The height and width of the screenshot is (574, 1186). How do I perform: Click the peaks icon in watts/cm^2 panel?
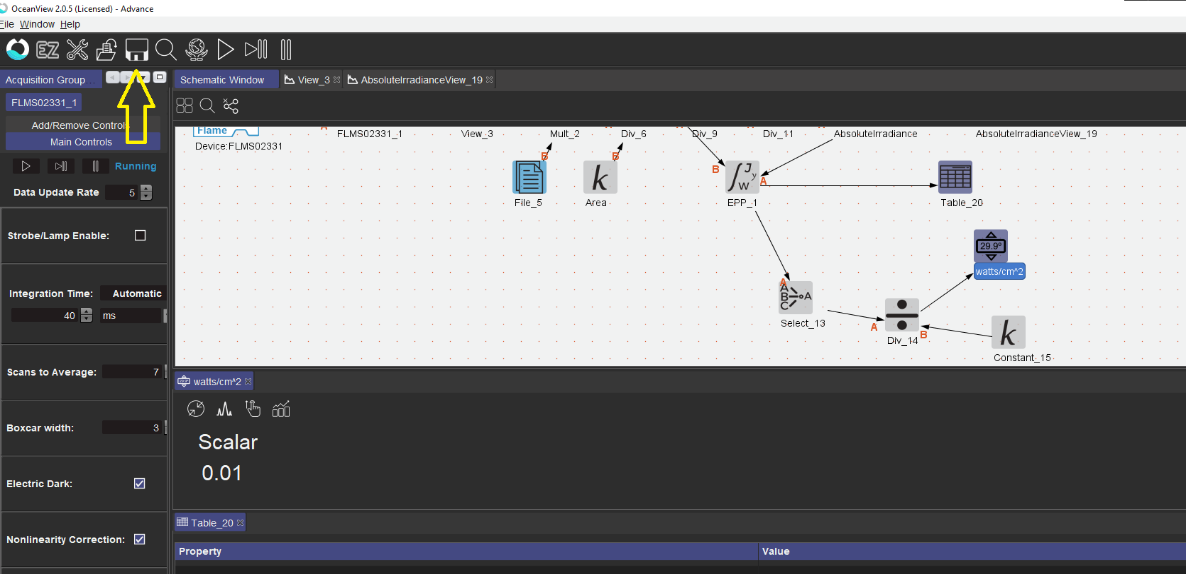coord(225,408)
